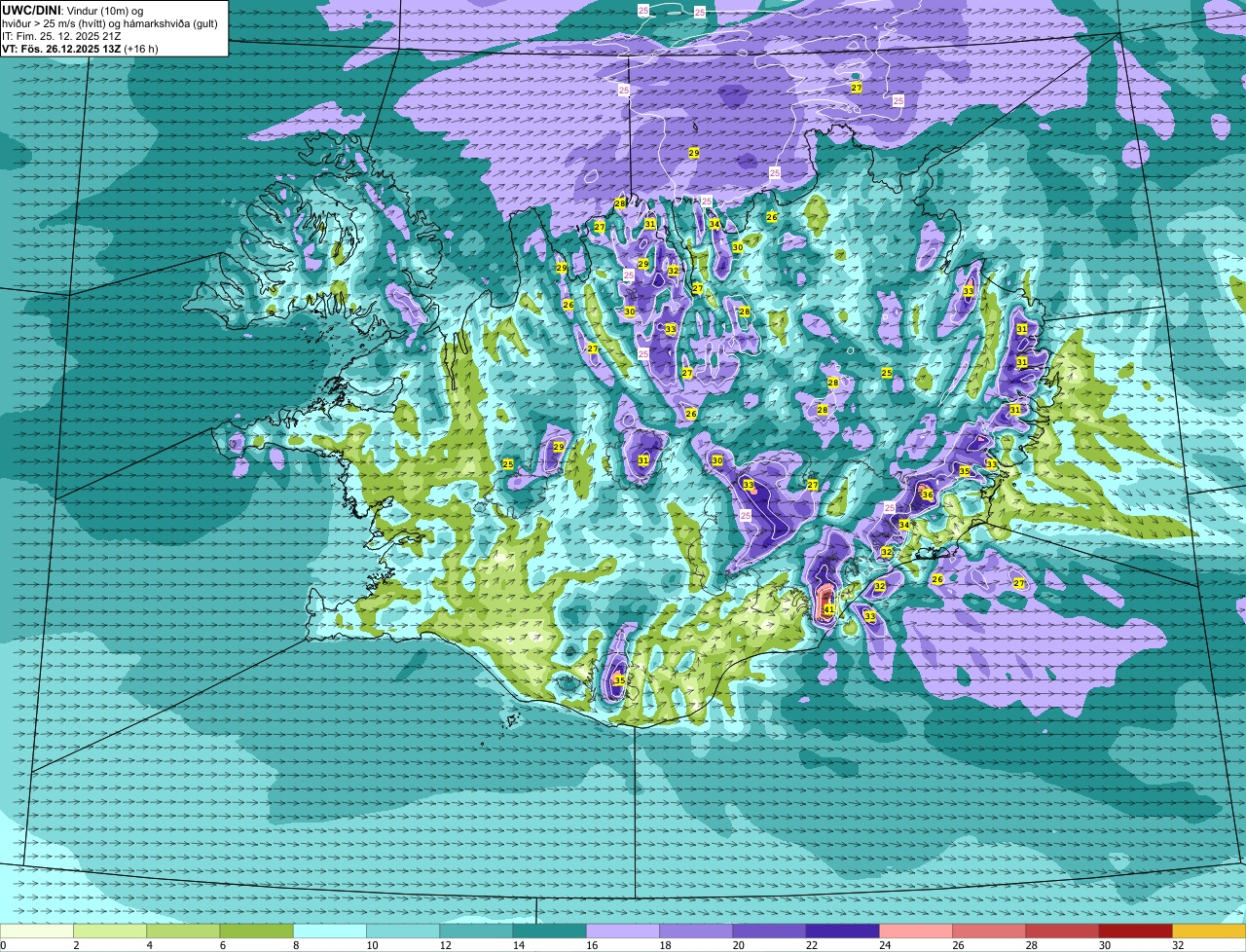Click the dark red legend swatch between 30 and 32
The height and width of the screenshot is (952, 1246).
1136,932
